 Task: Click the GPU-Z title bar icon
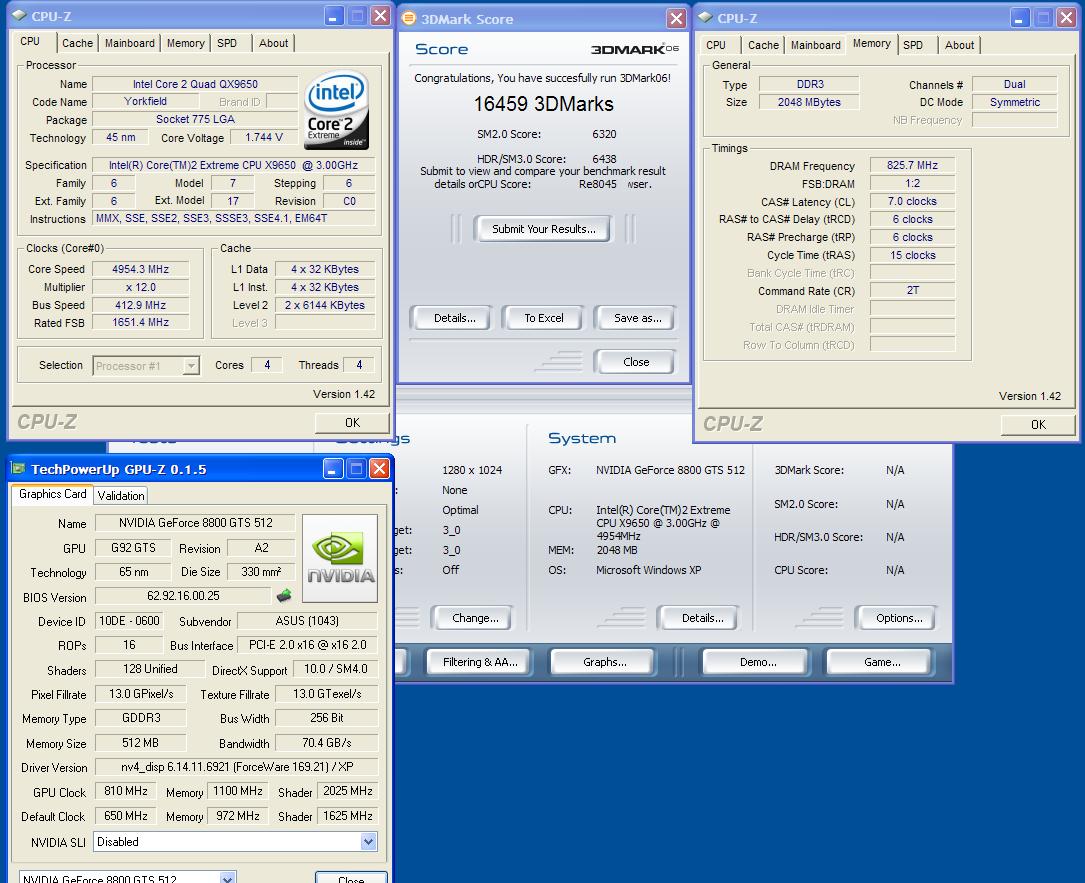19,468
